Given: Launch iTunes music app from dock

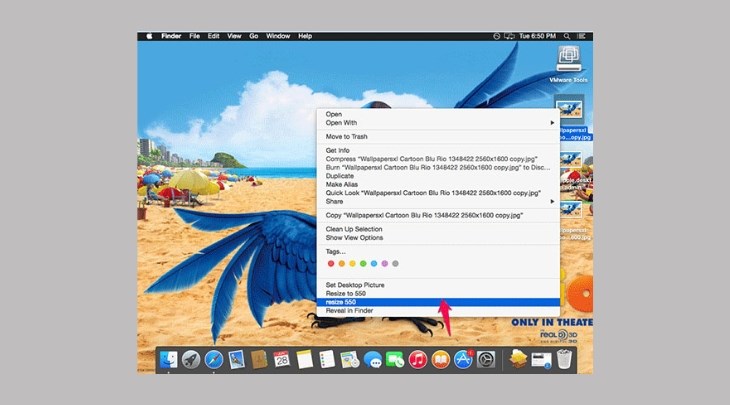Looking at the screenshot, I should click(x=418, y=359).
